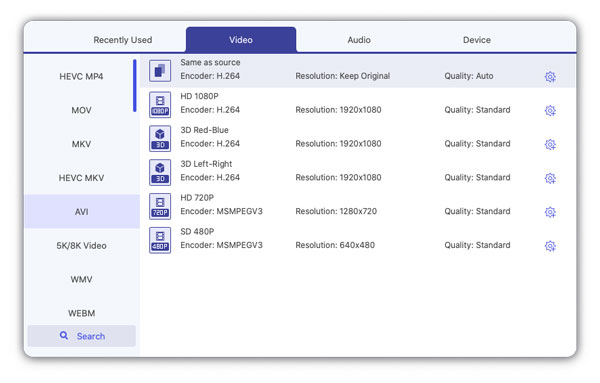
Task: Click the format list scrollbar
Action: point(135,86)
